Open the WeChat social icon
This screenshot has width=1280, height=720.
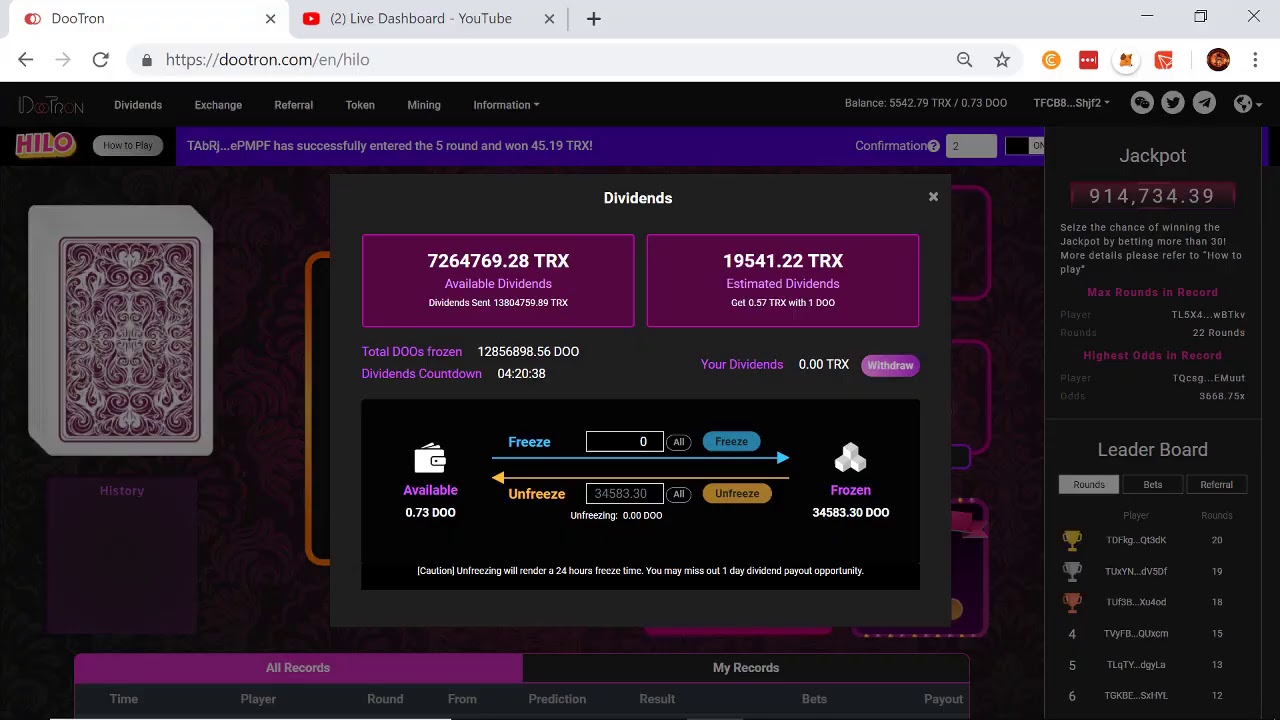pos(1142,103)
